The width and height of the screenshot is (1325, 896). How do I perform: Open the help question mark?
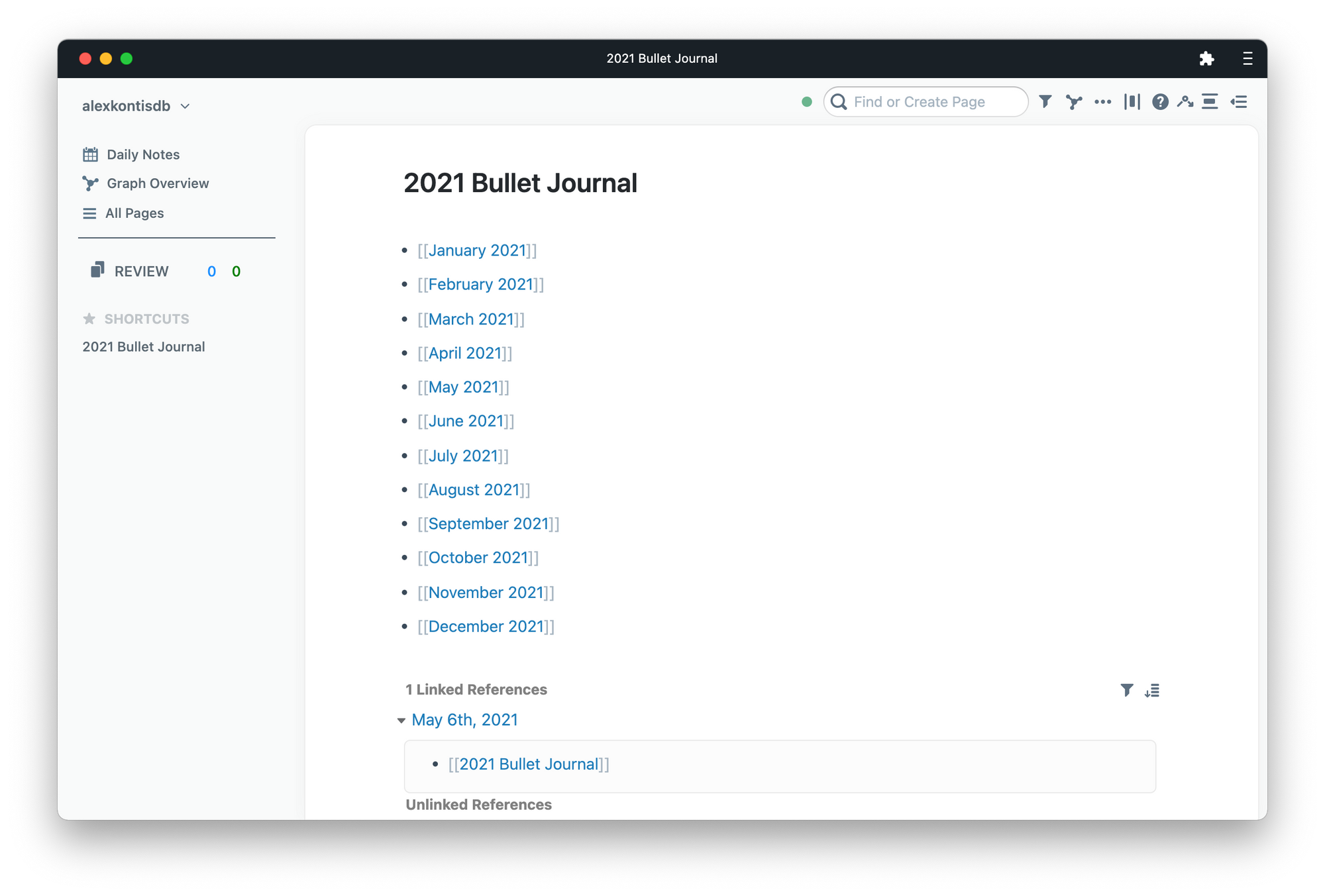[1160, 102]
